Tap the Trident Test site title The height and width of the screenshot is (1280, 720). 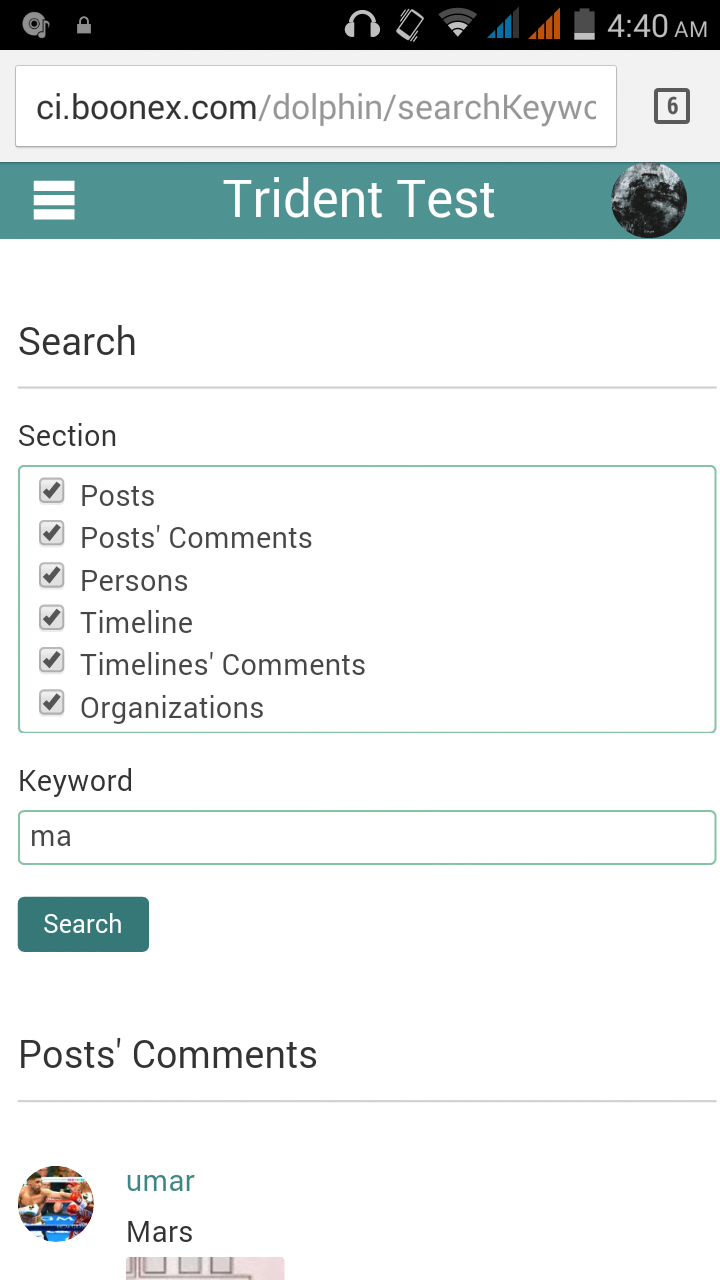(359, 199)
